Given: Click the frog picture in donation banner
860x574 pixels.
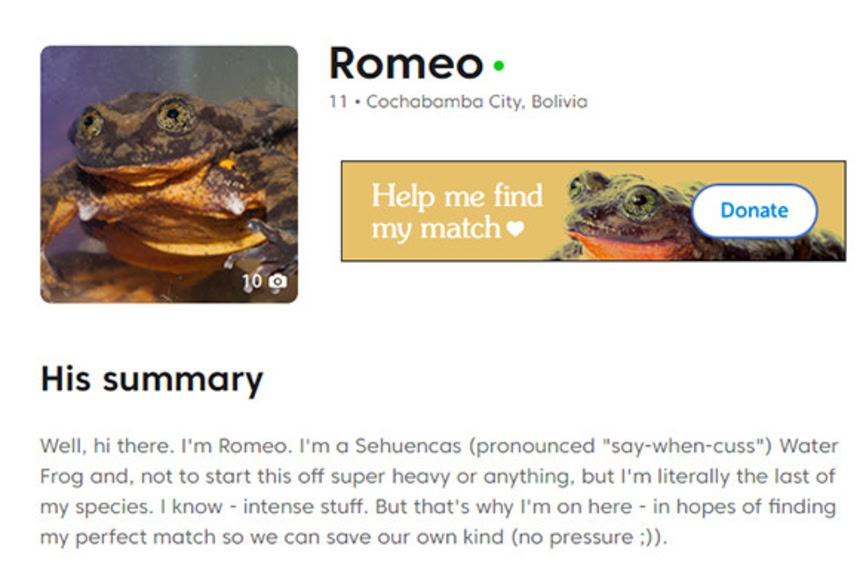Looking at the screenshot, I should [625, 213].
